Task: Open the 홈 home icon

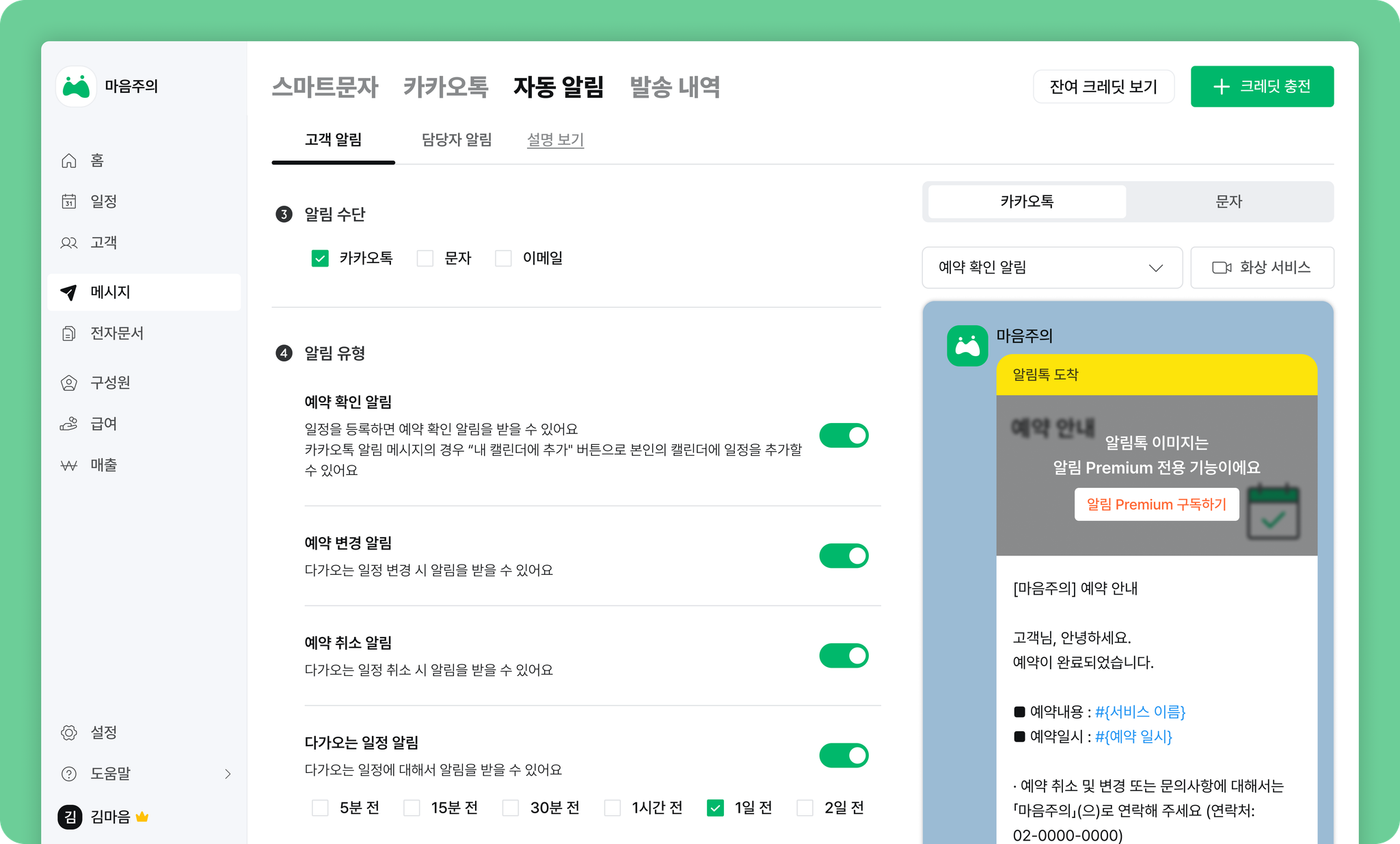Action: pos(69,161)
